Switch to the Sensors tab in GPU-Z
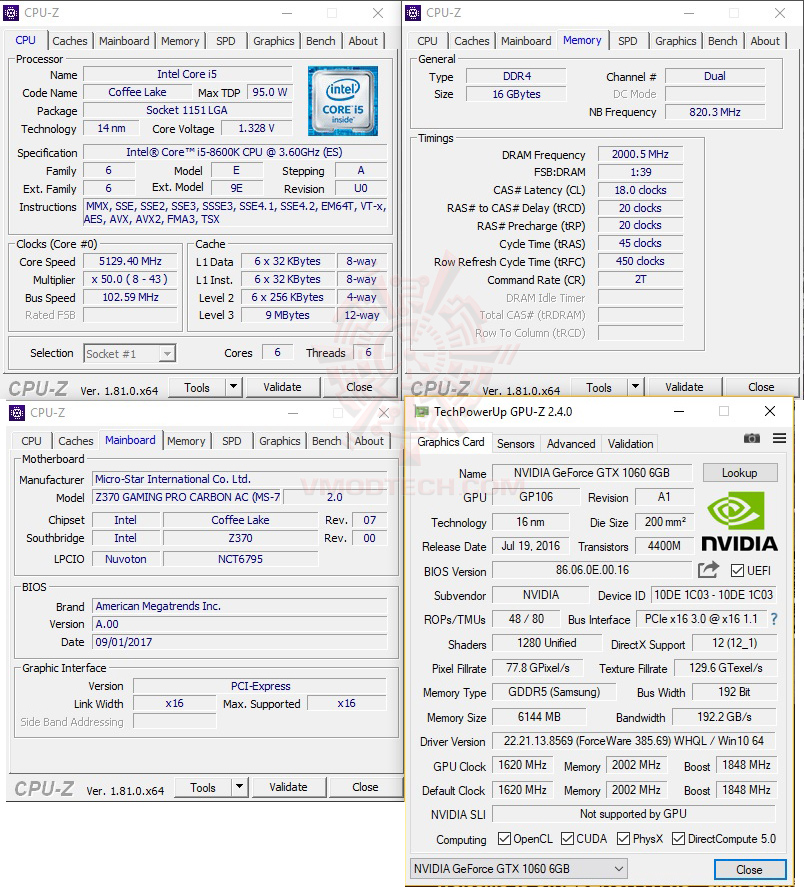The image size is (804, 887). 515,444
